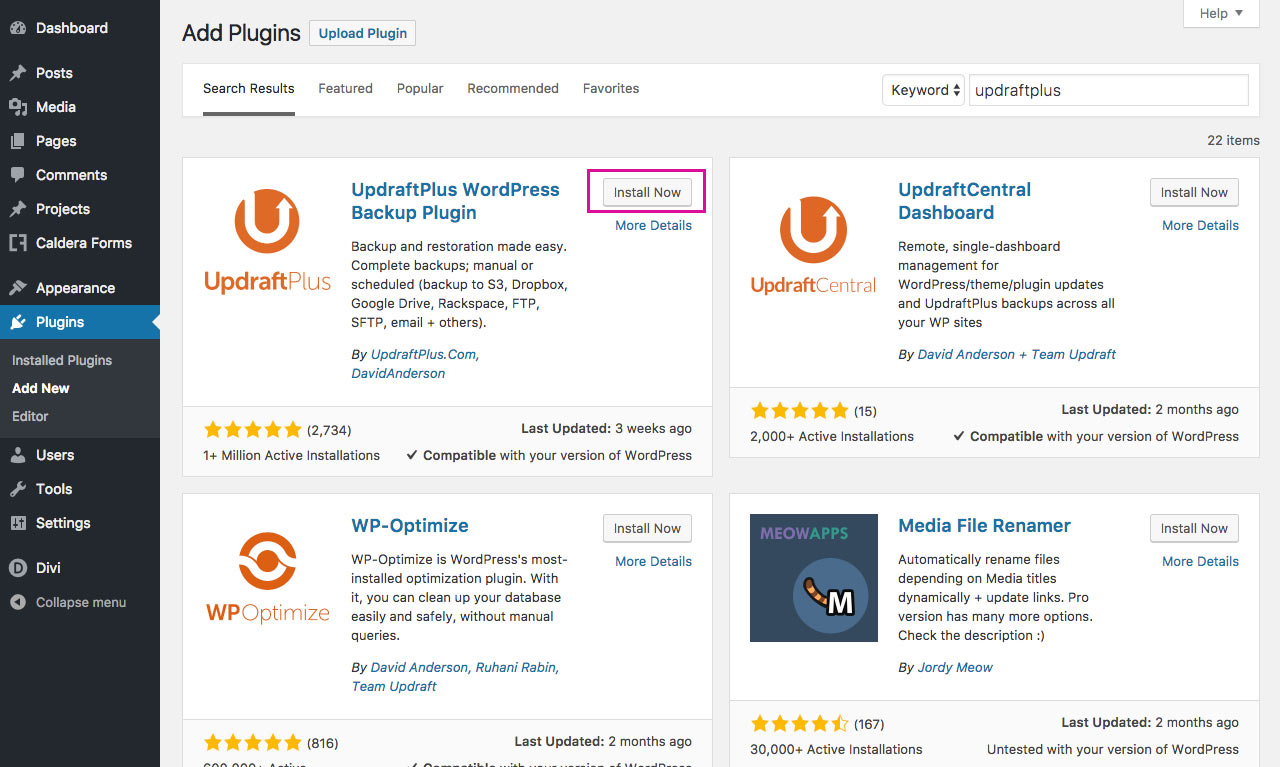Screen dimensions: 1280x767
Task: Click the WP-Optimize plugin logo
Action: click(267, 576)
